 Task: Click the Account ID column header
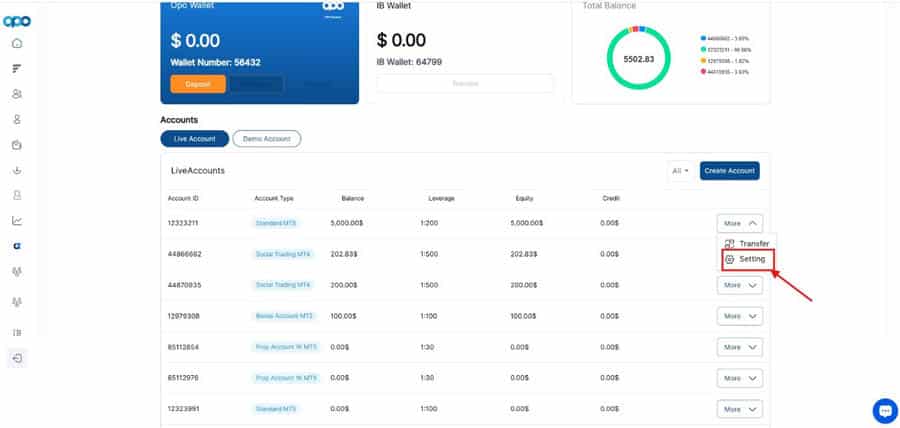point(183,199)
